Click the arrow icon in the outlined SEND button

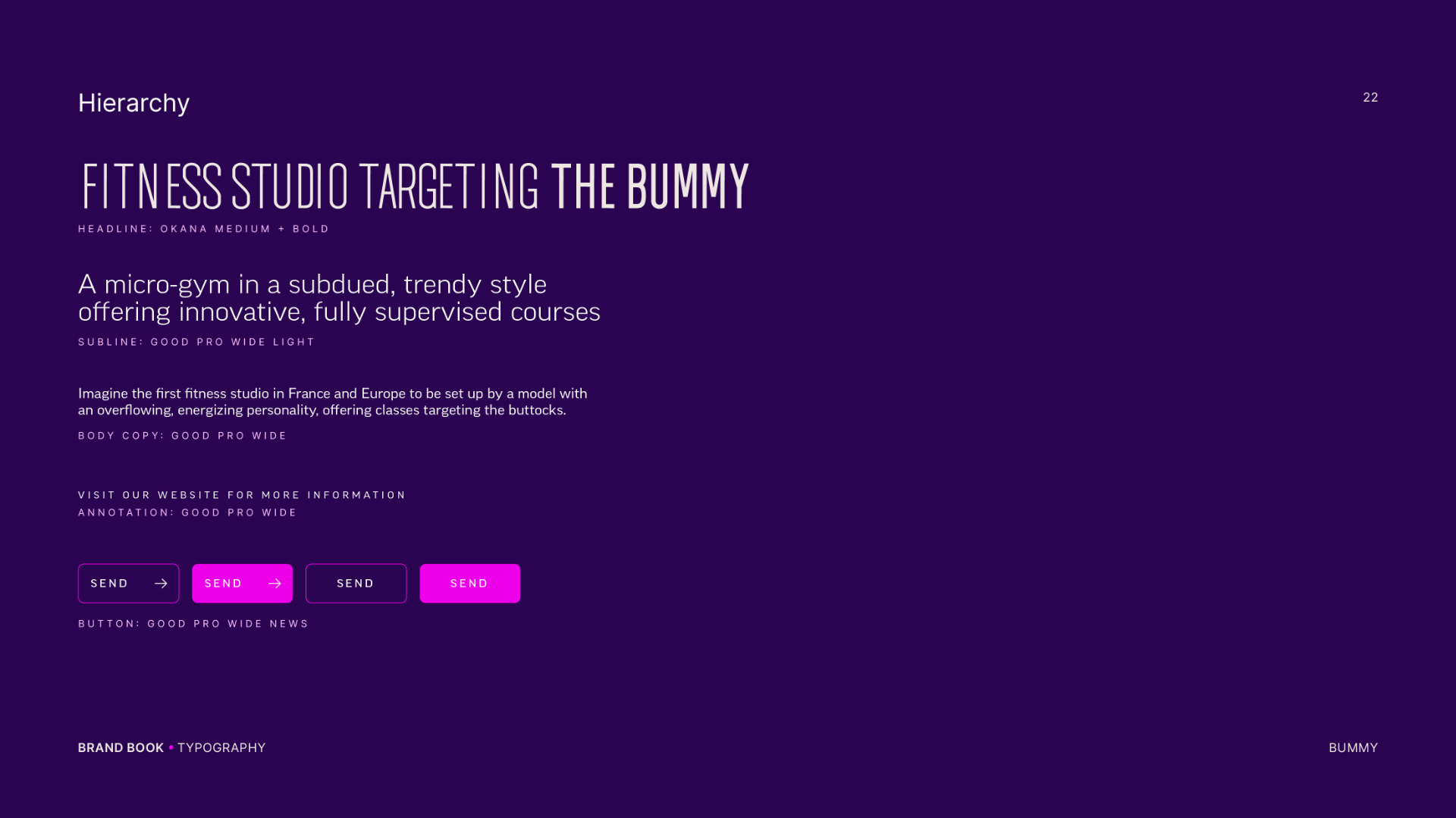pyautogui.click(x=161, y=583)
